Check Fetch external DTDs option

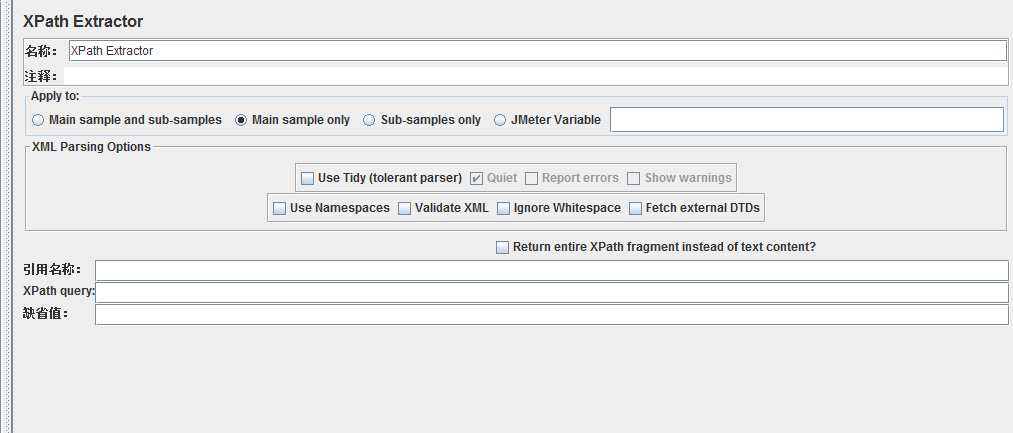click(636, 208)
